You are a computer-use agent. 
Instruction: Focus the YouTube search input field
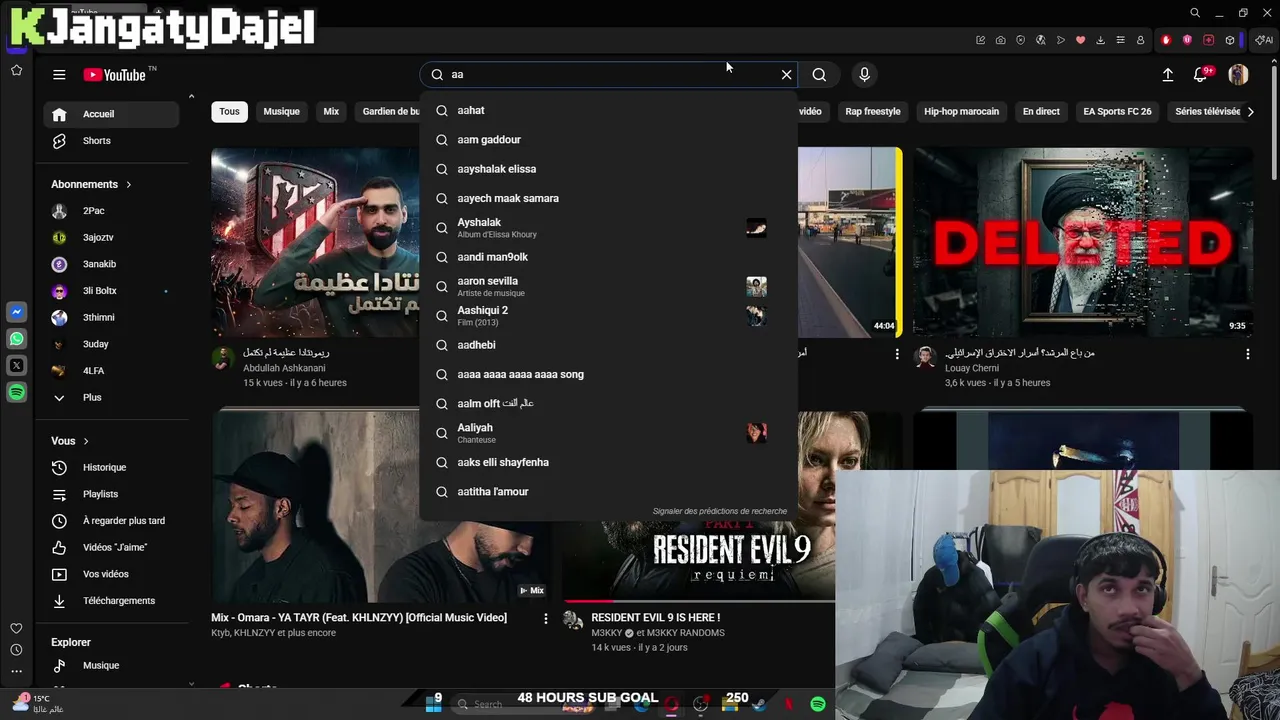[x=610, y=75]
